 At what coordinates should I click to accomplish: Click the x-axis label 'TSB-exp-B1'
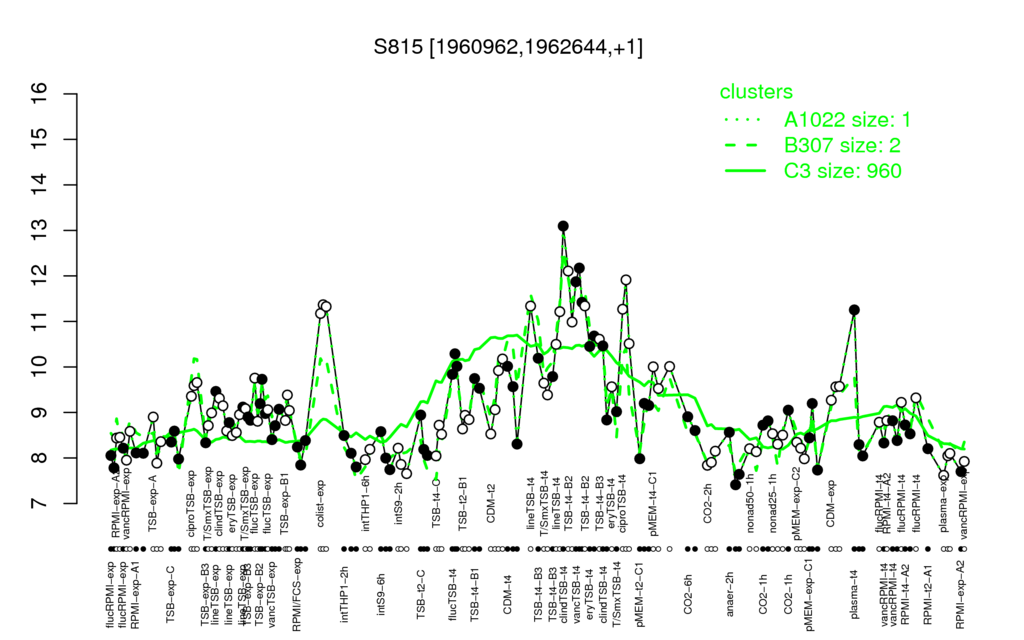click(x=284, y=502)
